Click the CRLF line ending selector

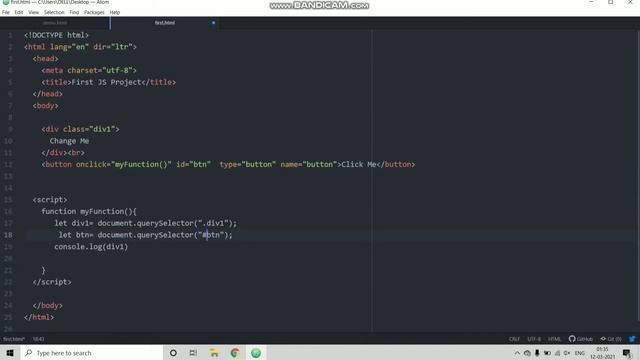(514, 339)
